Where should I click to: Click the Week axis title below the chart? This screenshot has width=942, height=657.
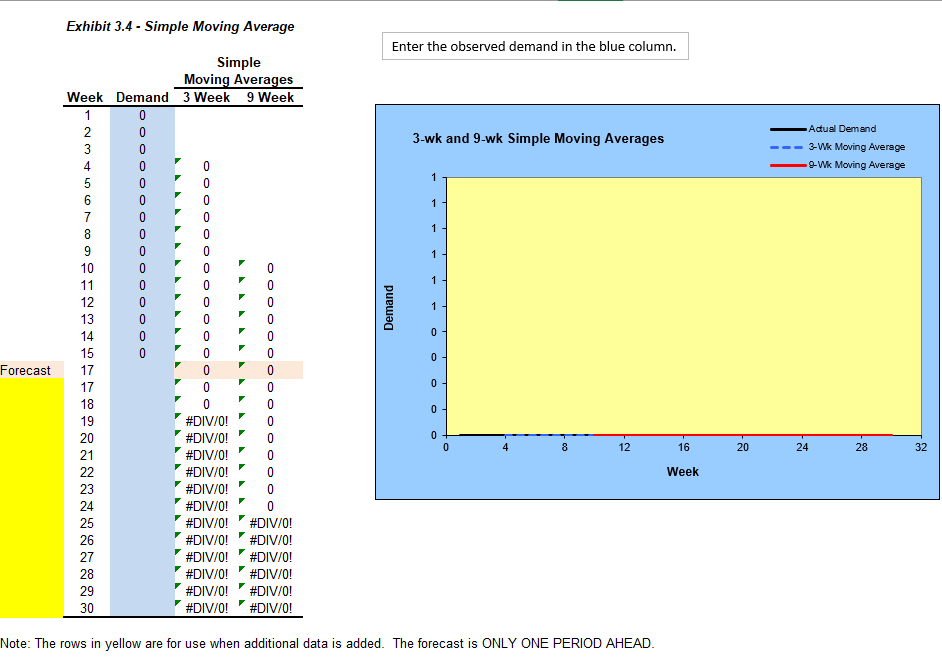point(683,471)
